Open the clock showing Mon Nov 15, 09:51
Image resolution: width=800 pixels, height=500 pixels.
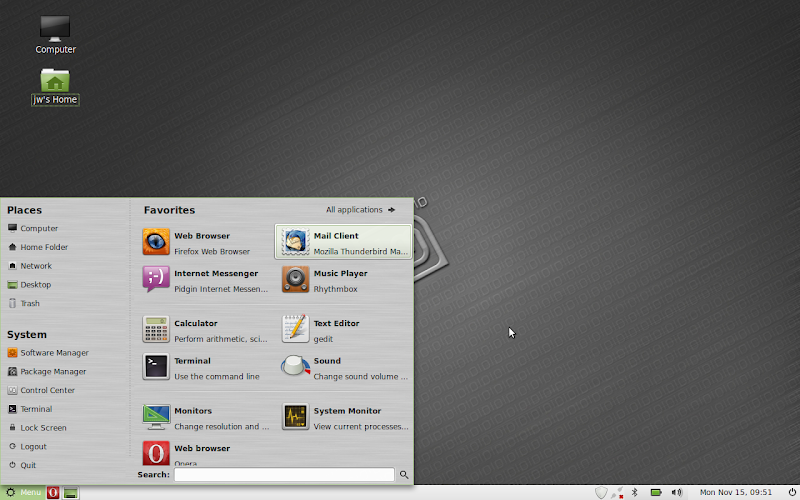[736, 492]
